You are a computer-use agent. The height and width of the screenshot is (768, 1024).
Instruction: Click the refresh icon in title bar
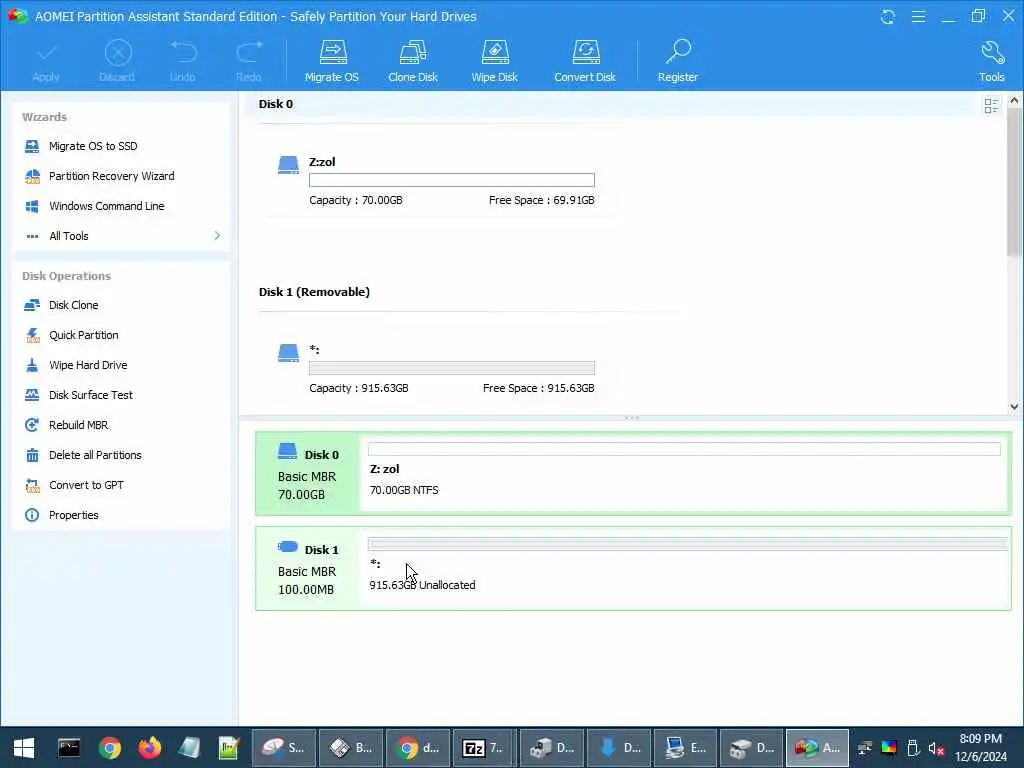point(888,16)
